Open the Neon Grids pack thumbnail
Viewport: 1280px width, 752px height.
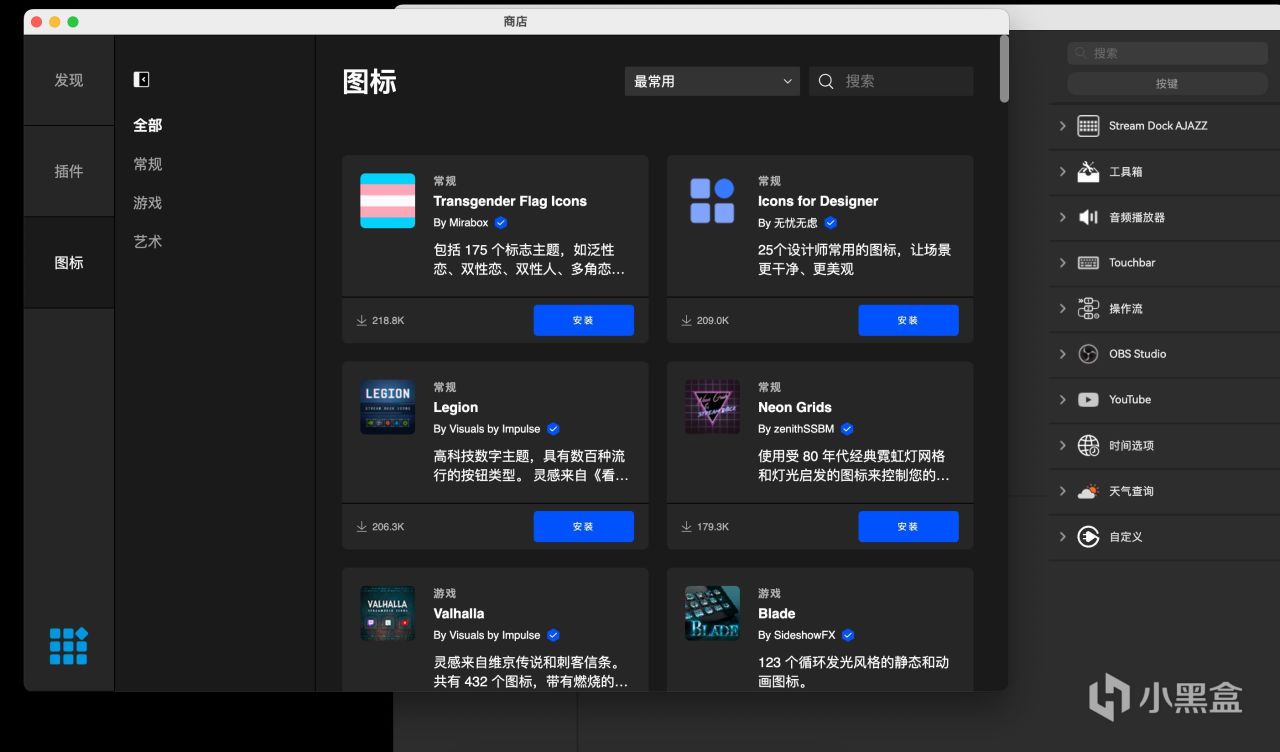[x=712, y=407]
